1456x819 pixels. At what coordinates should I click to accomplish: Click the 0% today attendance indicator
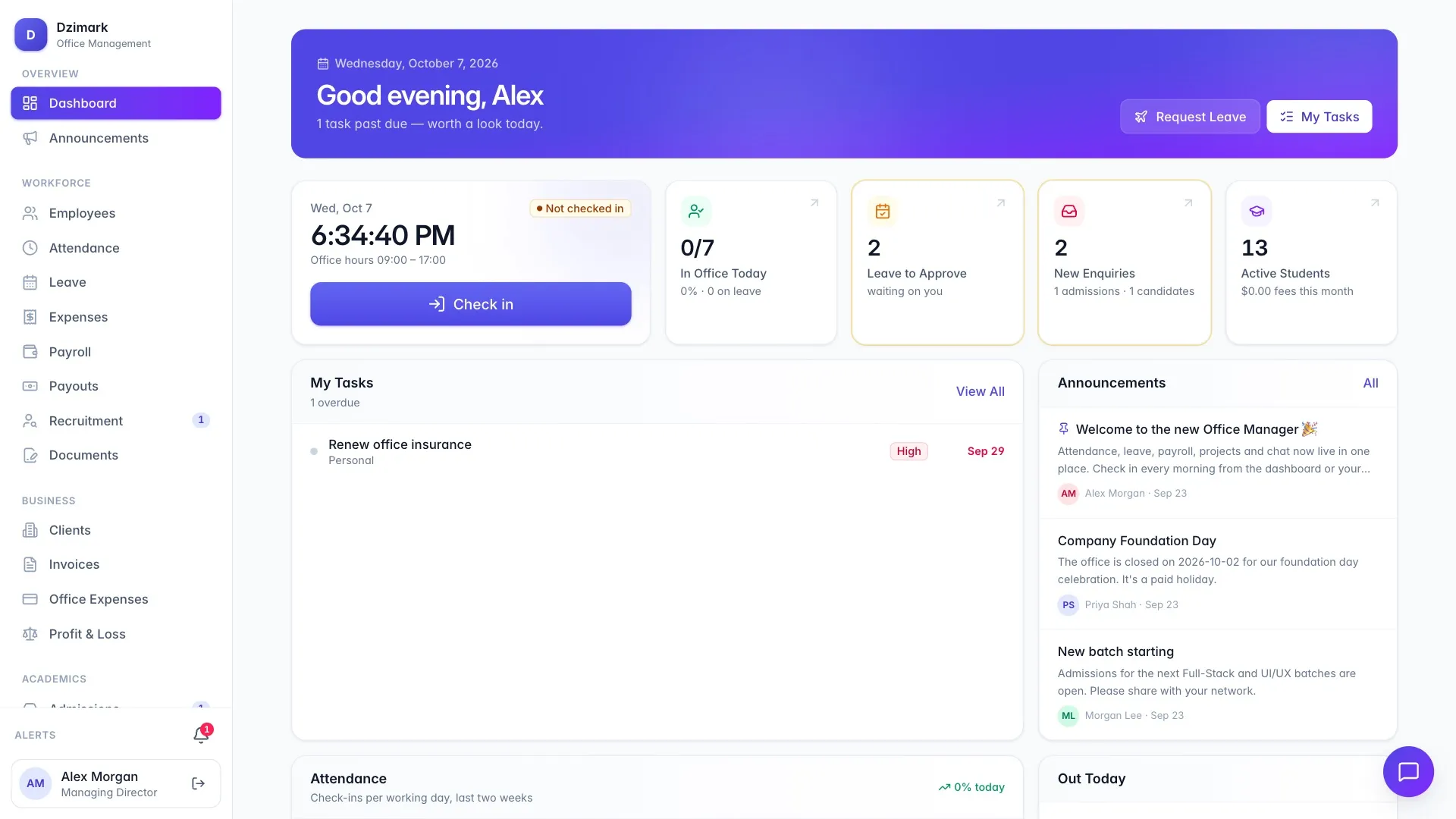[971, 788]
